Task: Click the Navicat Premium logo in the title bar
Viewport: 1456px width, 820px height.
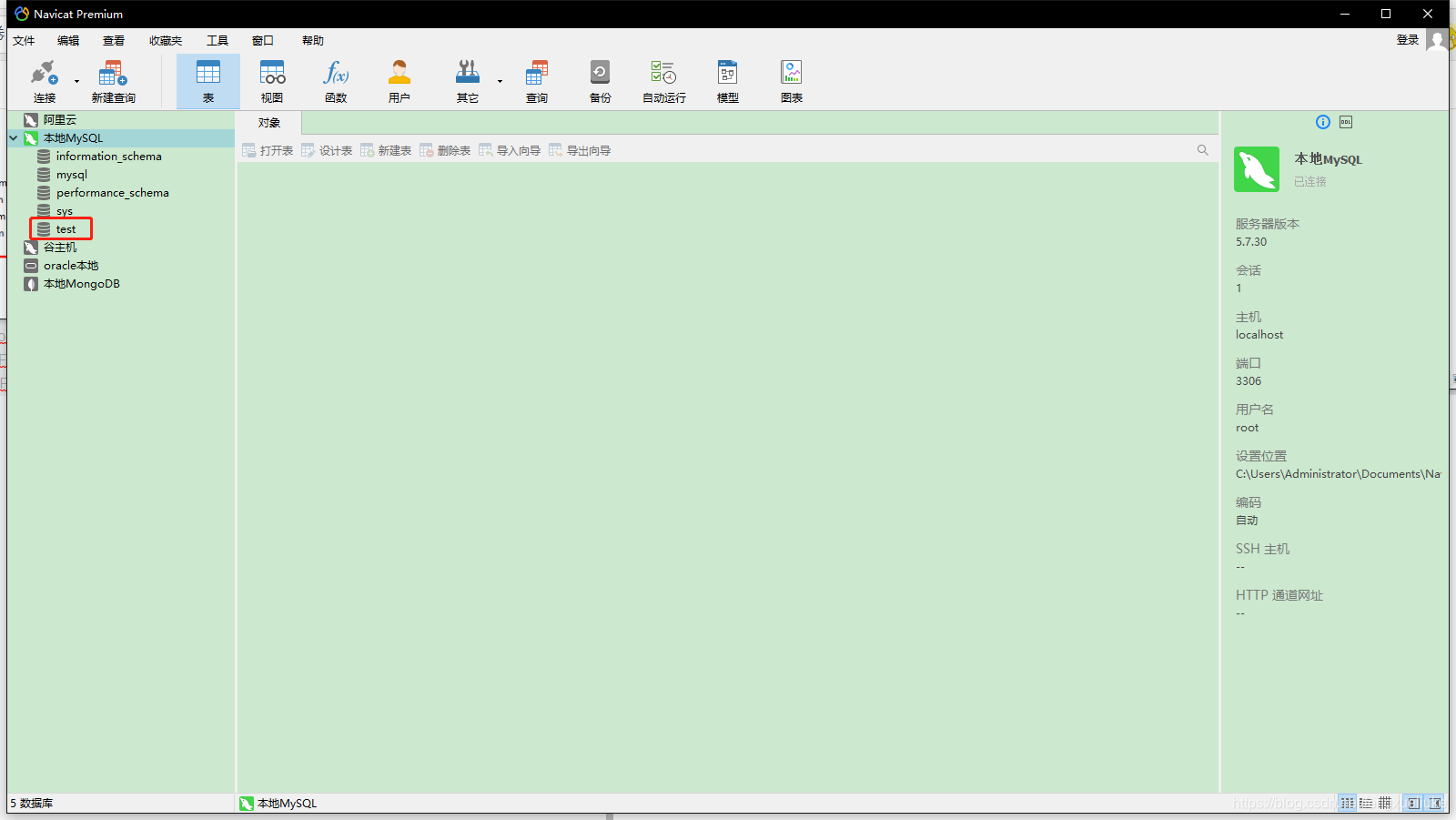Action: pyautogui.click(x=22, y=14)
